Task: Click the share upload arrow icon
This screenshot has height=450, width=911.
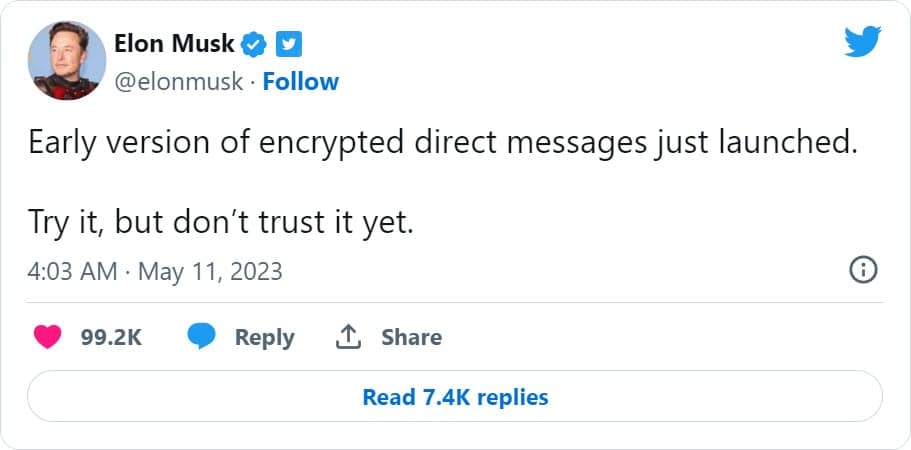Action: (x=347, y=337)
